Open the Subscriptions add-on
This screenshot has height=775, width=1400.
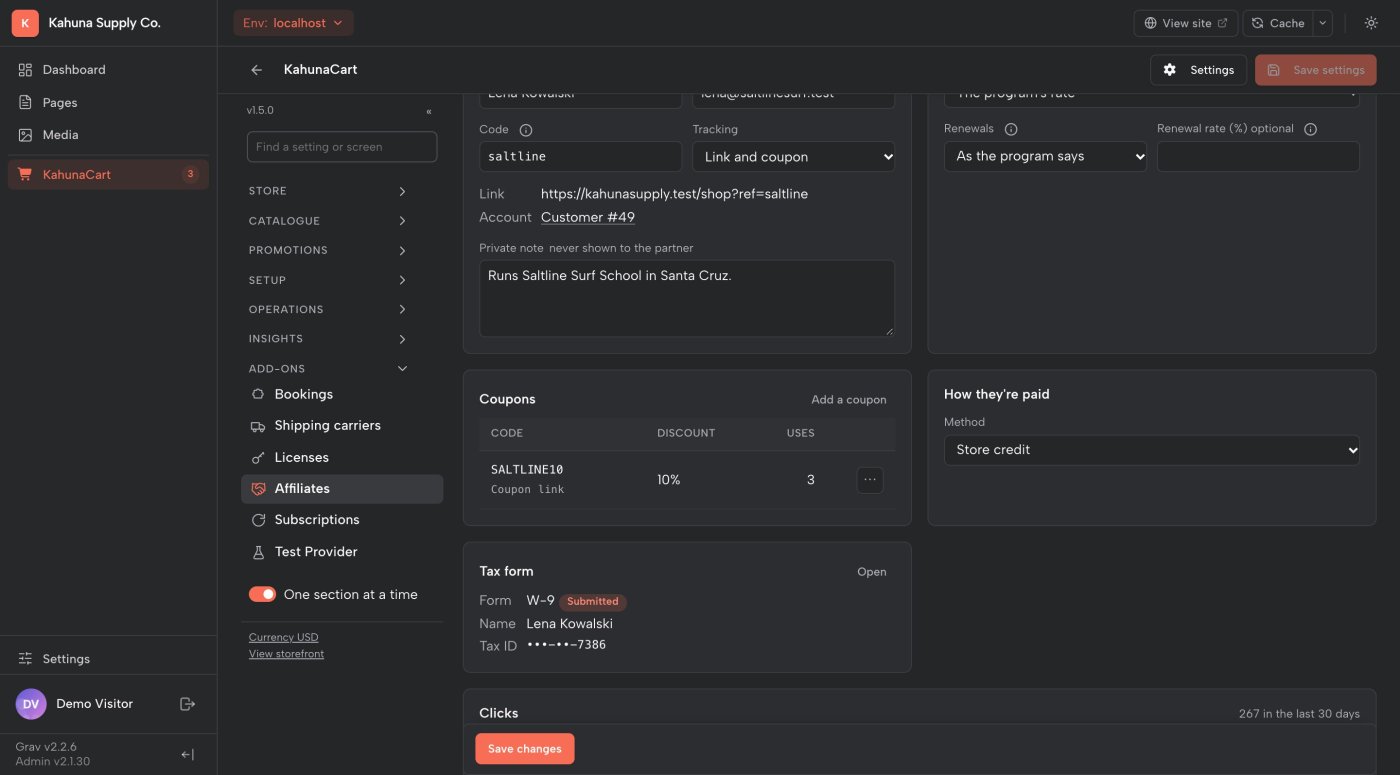(x=342, y=520)
